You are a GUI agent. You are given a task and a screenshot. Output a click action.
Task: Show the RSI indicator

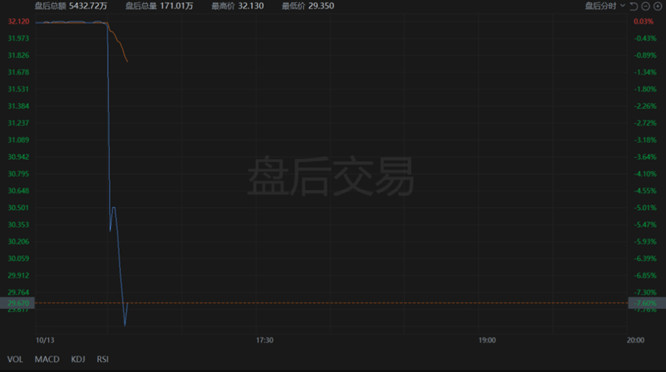102,359
